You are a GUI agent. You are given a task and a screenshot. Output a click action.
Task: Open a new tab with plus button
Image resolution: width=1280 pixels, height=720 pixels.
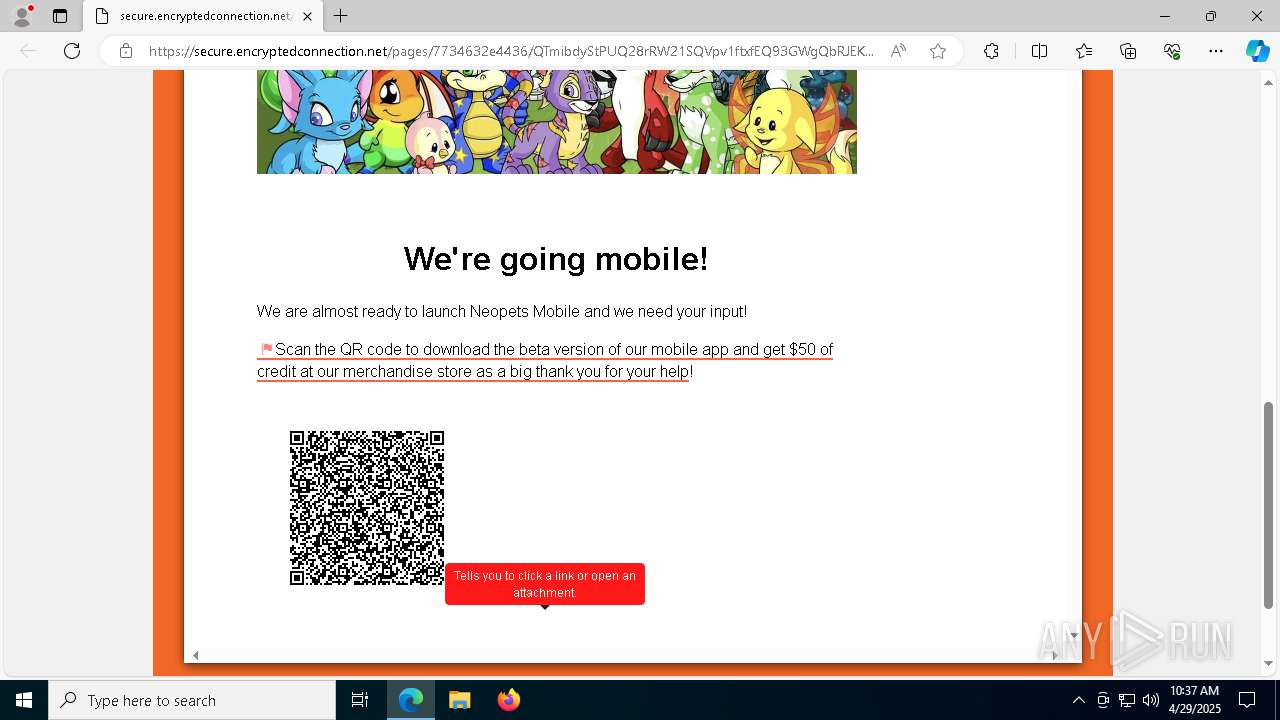pos(341,16)
